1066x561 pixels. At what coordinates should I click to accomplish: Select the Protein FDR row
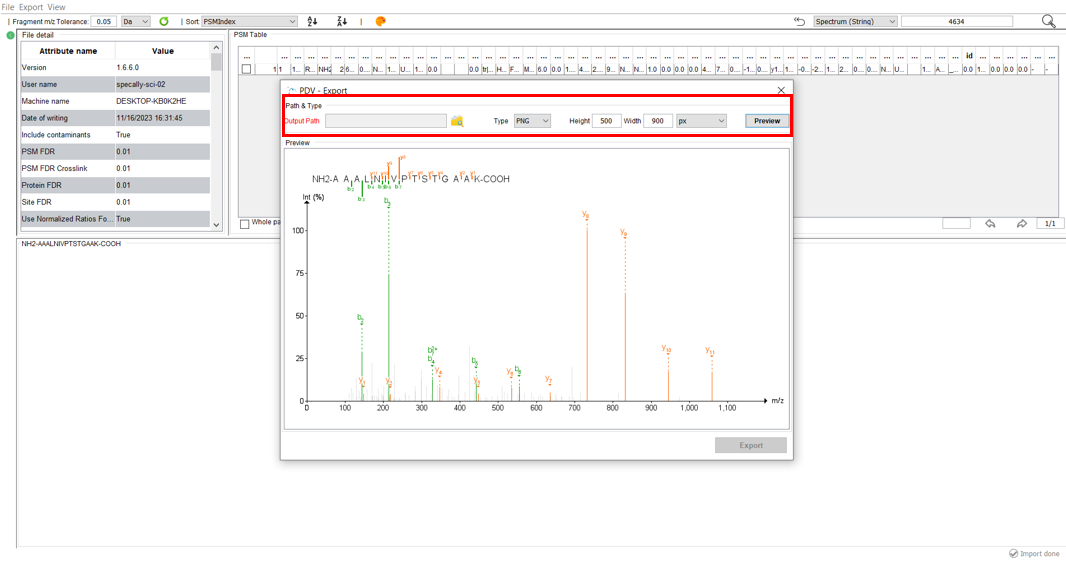115,185
